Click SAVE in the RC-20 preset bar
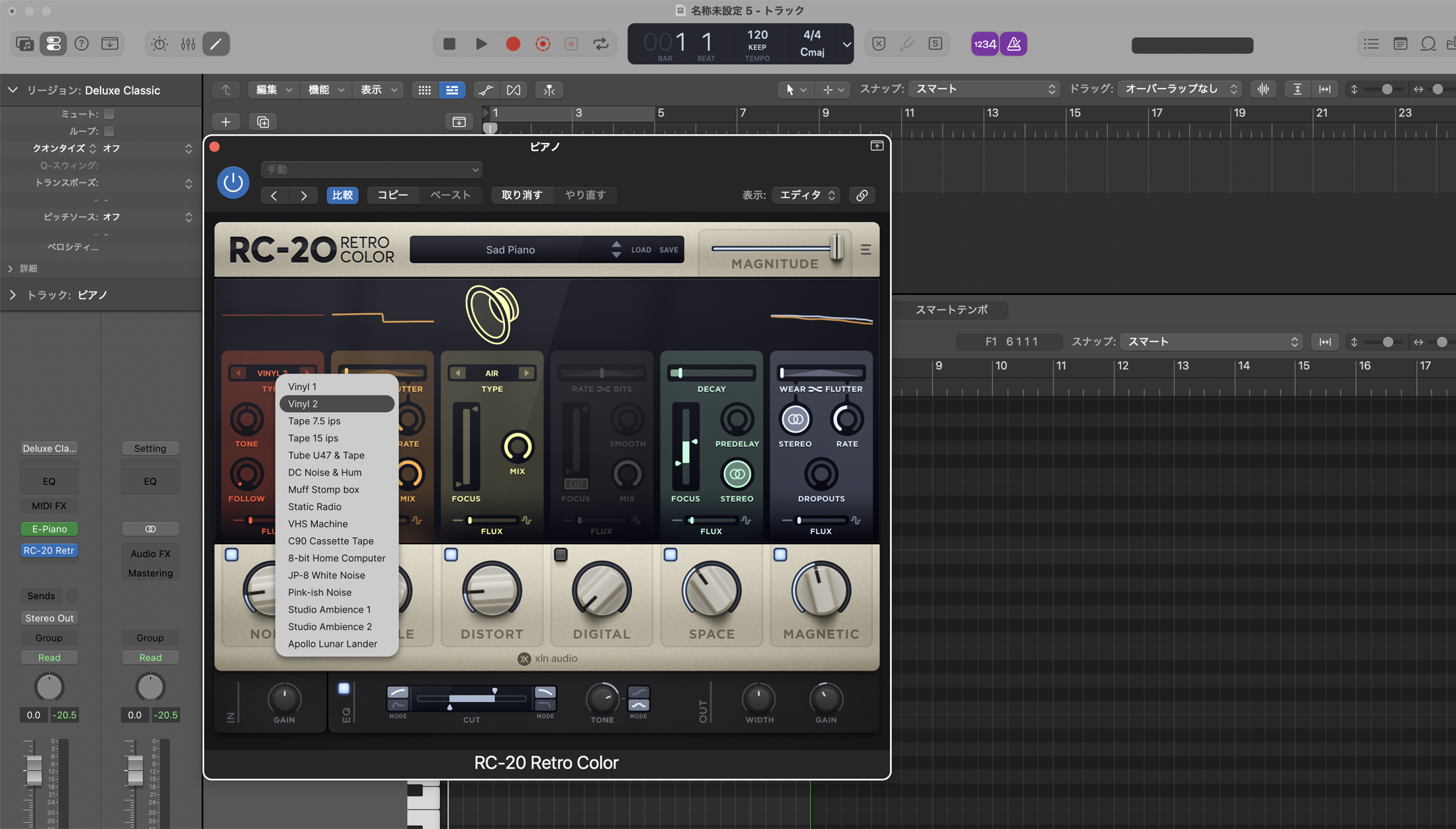Viewport: 1456px width, 829px height. (668, 250)
